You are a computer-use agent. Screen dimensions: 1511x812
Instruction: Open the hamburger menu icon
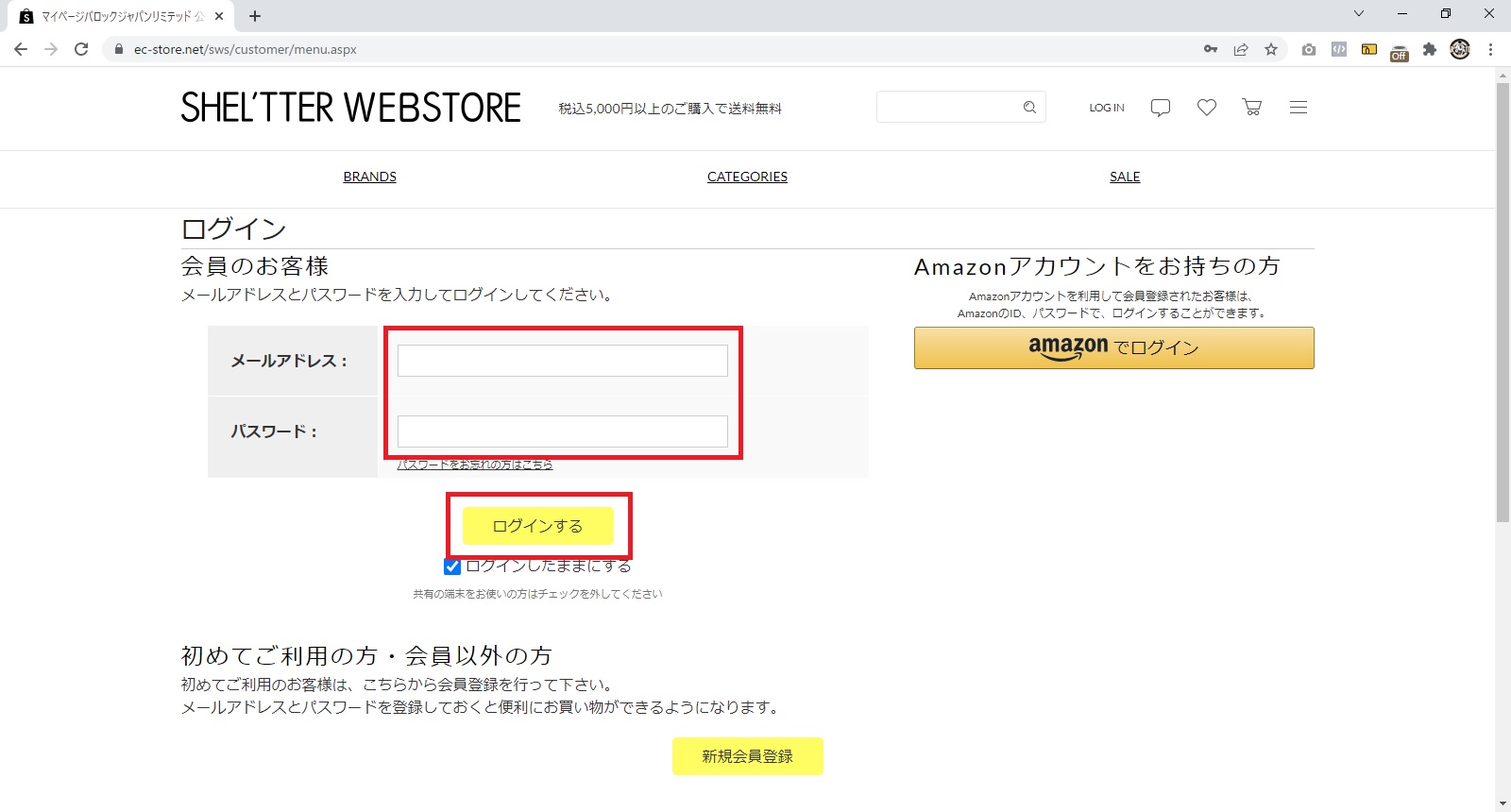point(1299,108)
